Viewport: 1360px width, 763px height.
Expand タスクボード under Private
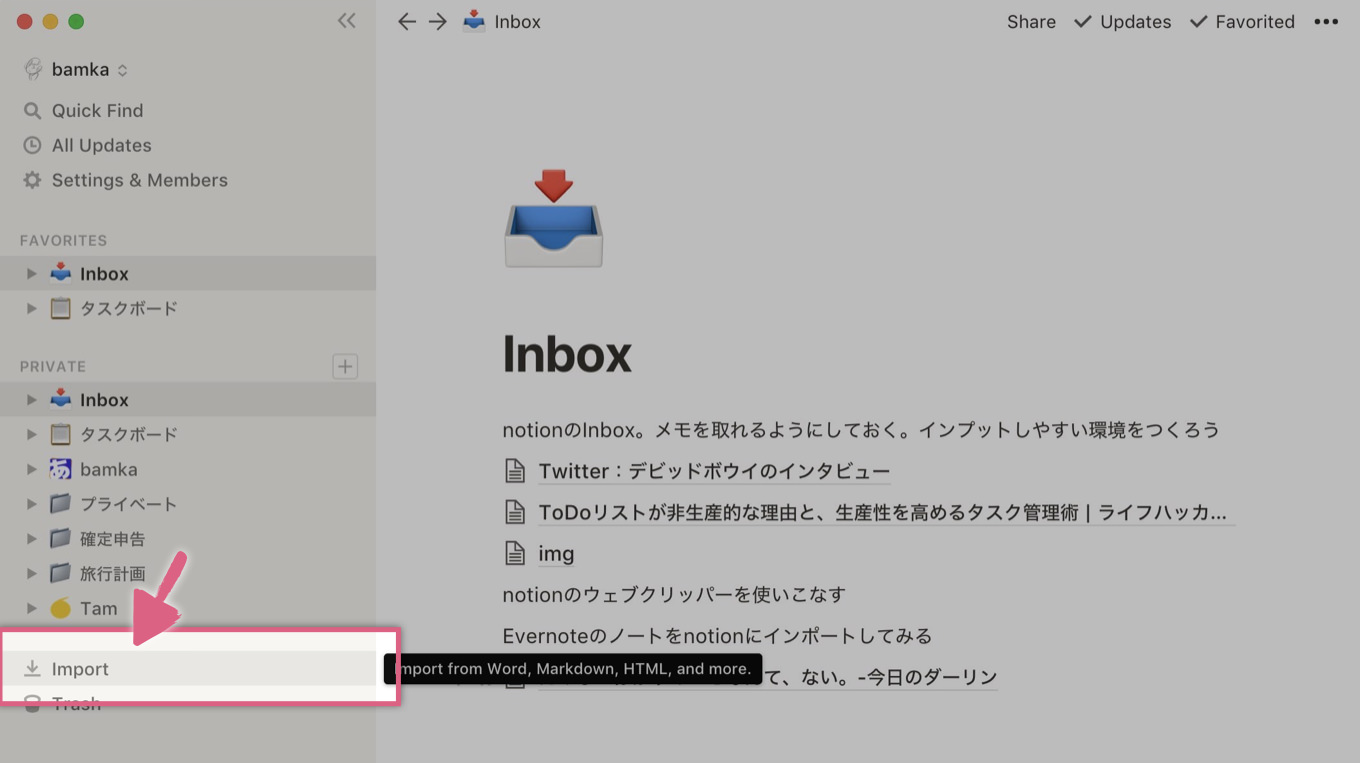click(32, 435)
